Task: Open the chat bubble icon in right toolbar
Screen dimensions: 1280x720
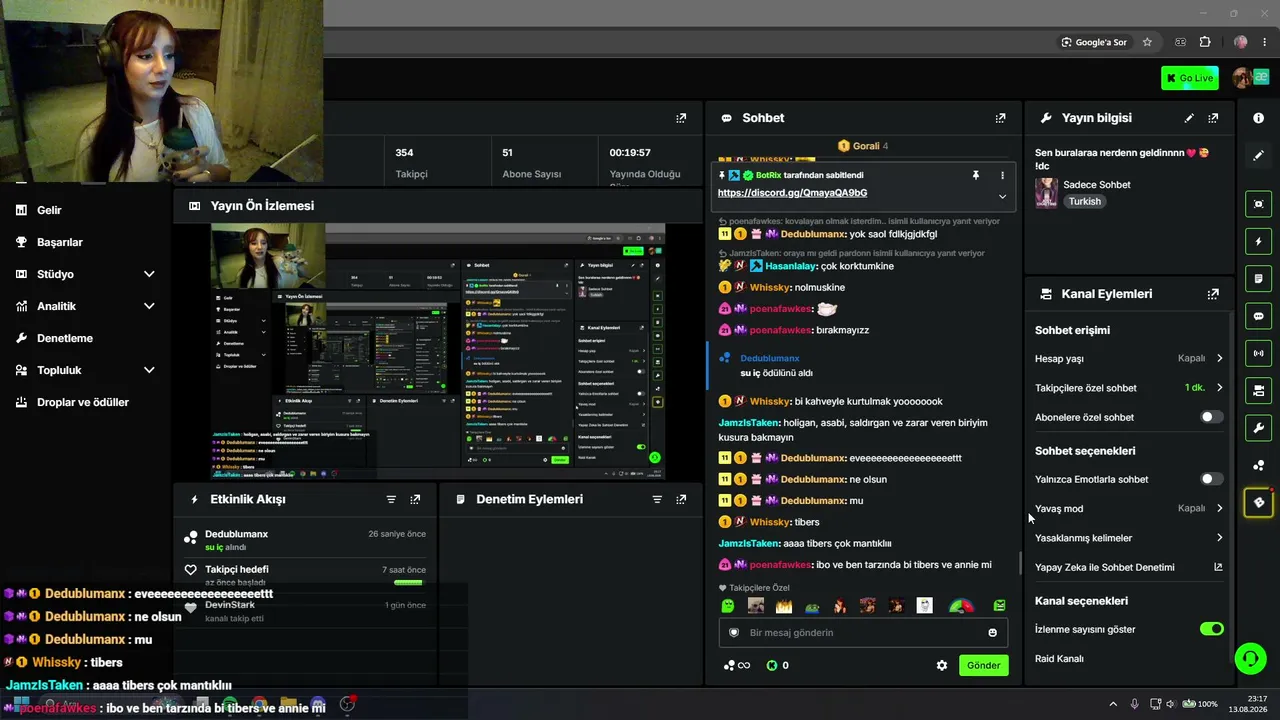Action: [1258, 316]
